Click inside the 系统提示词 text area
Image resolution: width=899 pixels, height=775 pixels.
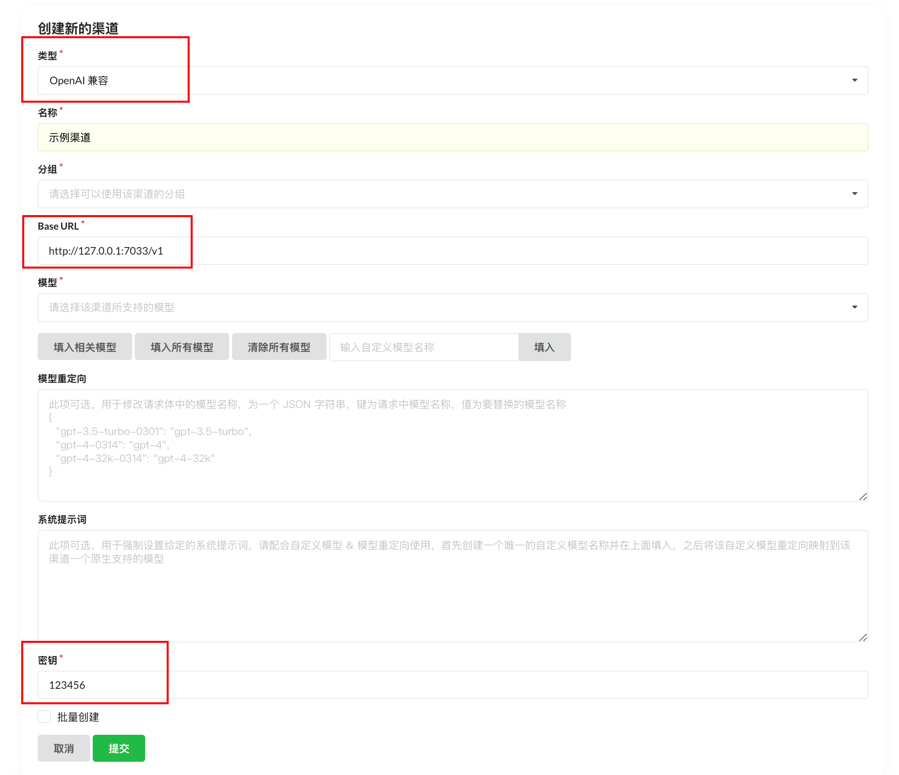coord(452,595)
